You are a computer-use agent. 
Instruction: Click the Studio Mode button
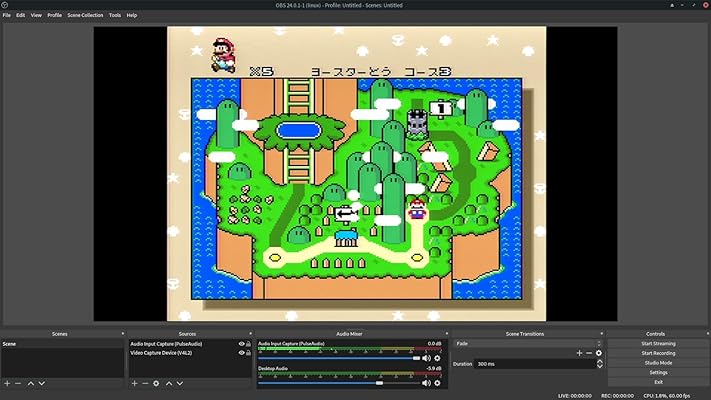tap(657, 362)
